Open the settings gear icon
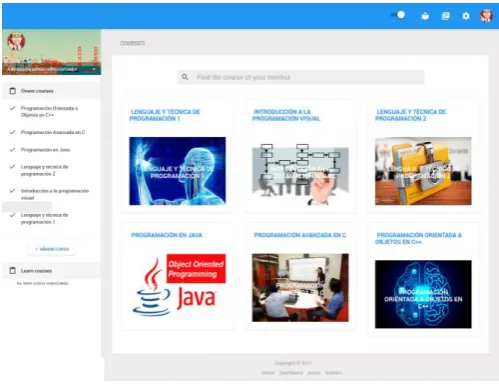 tap(466, 16)
